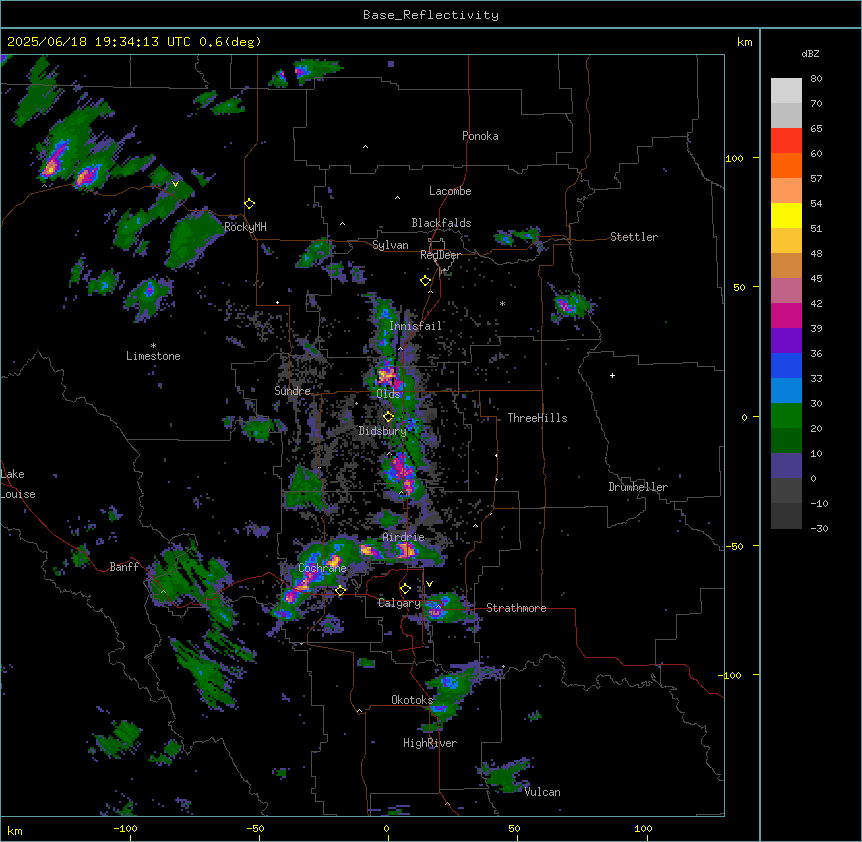The height and width of the screenshot is (842, 862).
Task: Click the Sundre town label
Action: (292, 391)
